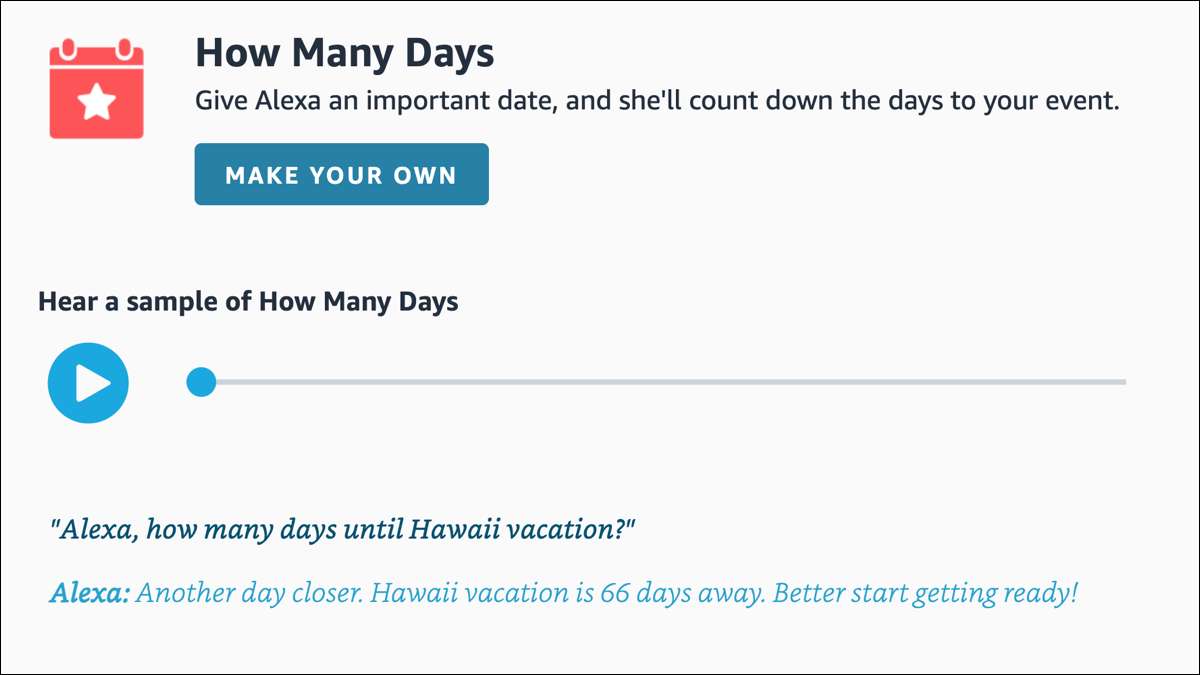Click the bold blue "Alexa:" speaker label

tap(89, 592)
